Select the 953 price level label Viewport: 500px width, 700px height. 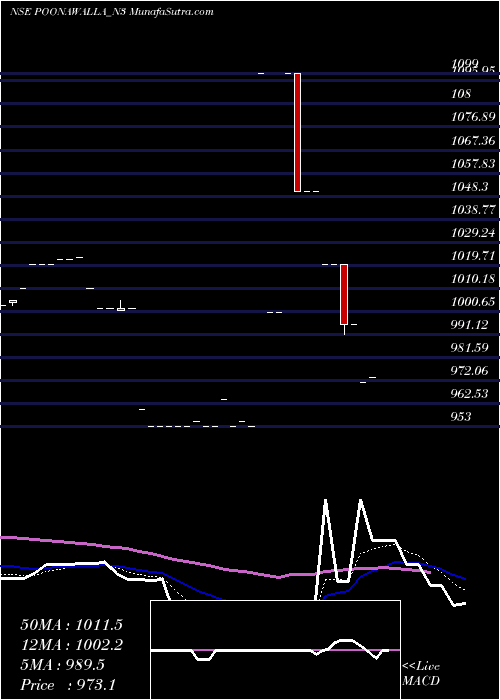tap(461, 417)
